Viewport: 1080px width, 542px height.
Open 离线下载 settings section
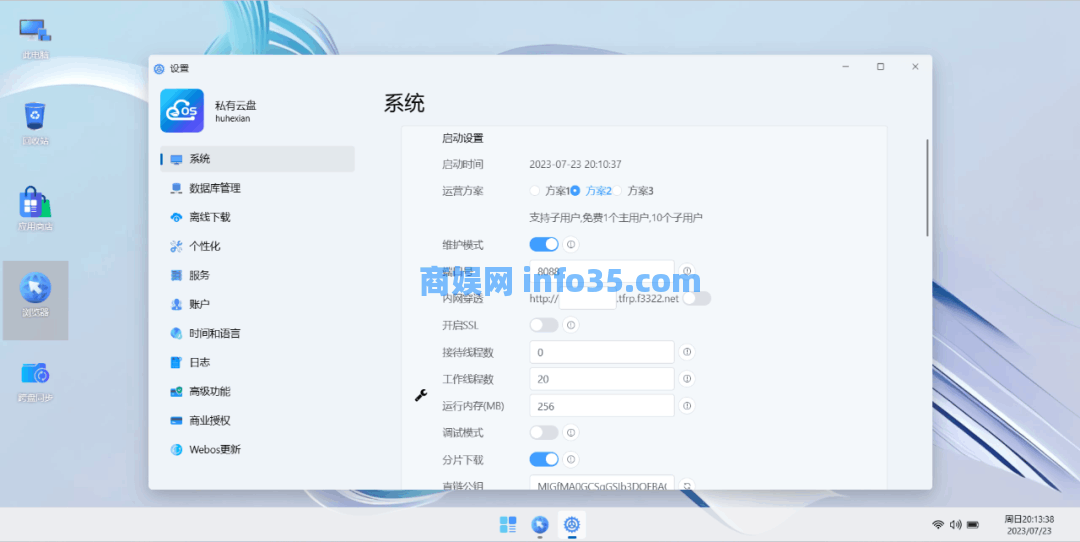pos(258,217)
